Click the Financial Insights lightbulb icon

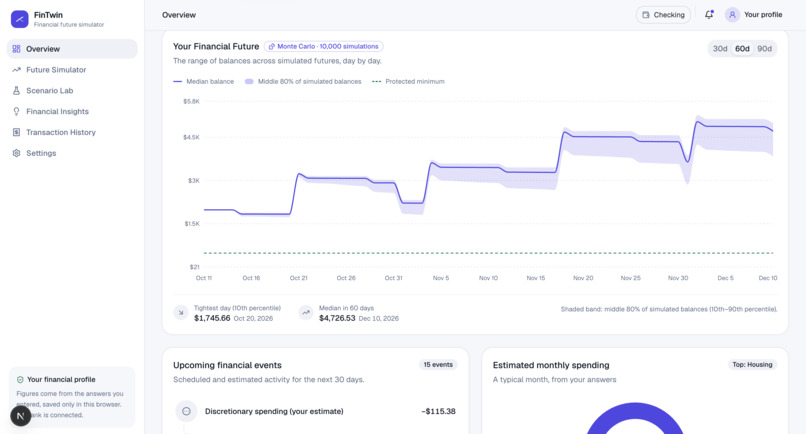16,112
